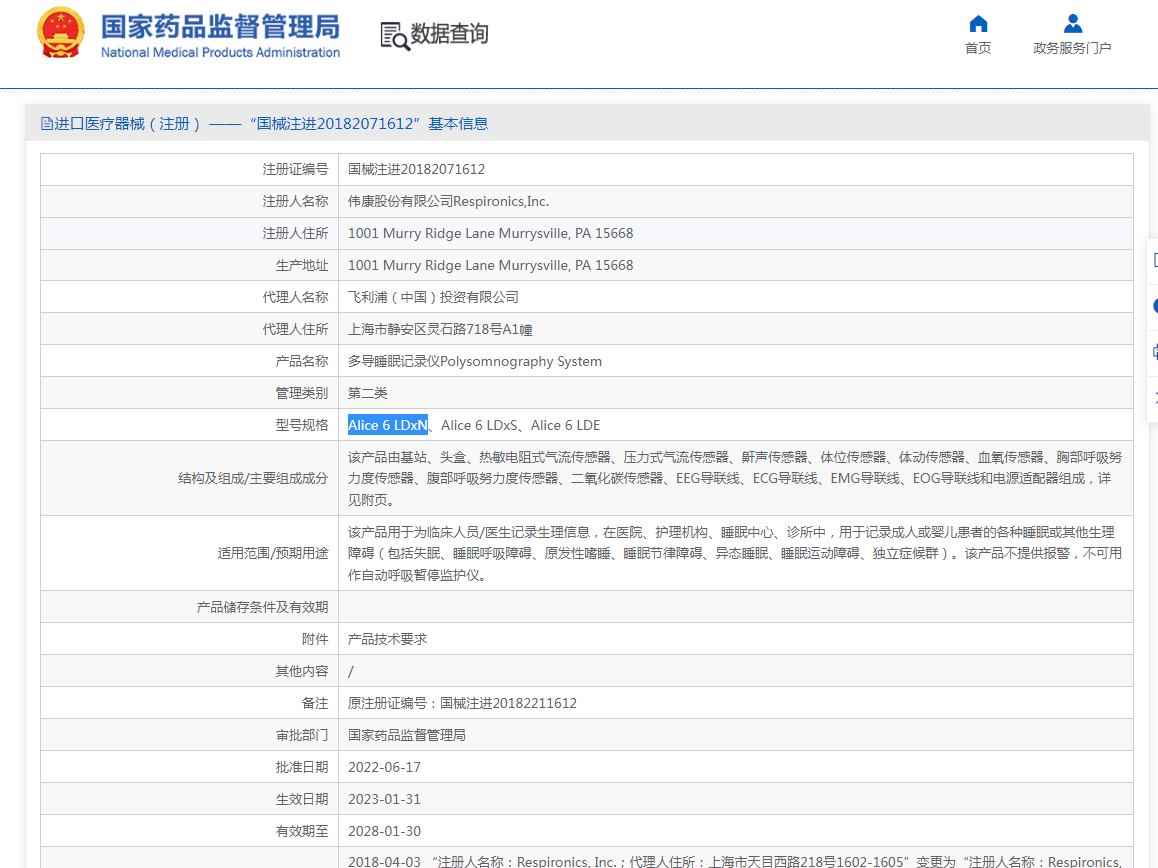Select 多导睡眠记录仪Polysomnography System value
This screenshot has width=1158, height=868.
pos(475,361)
